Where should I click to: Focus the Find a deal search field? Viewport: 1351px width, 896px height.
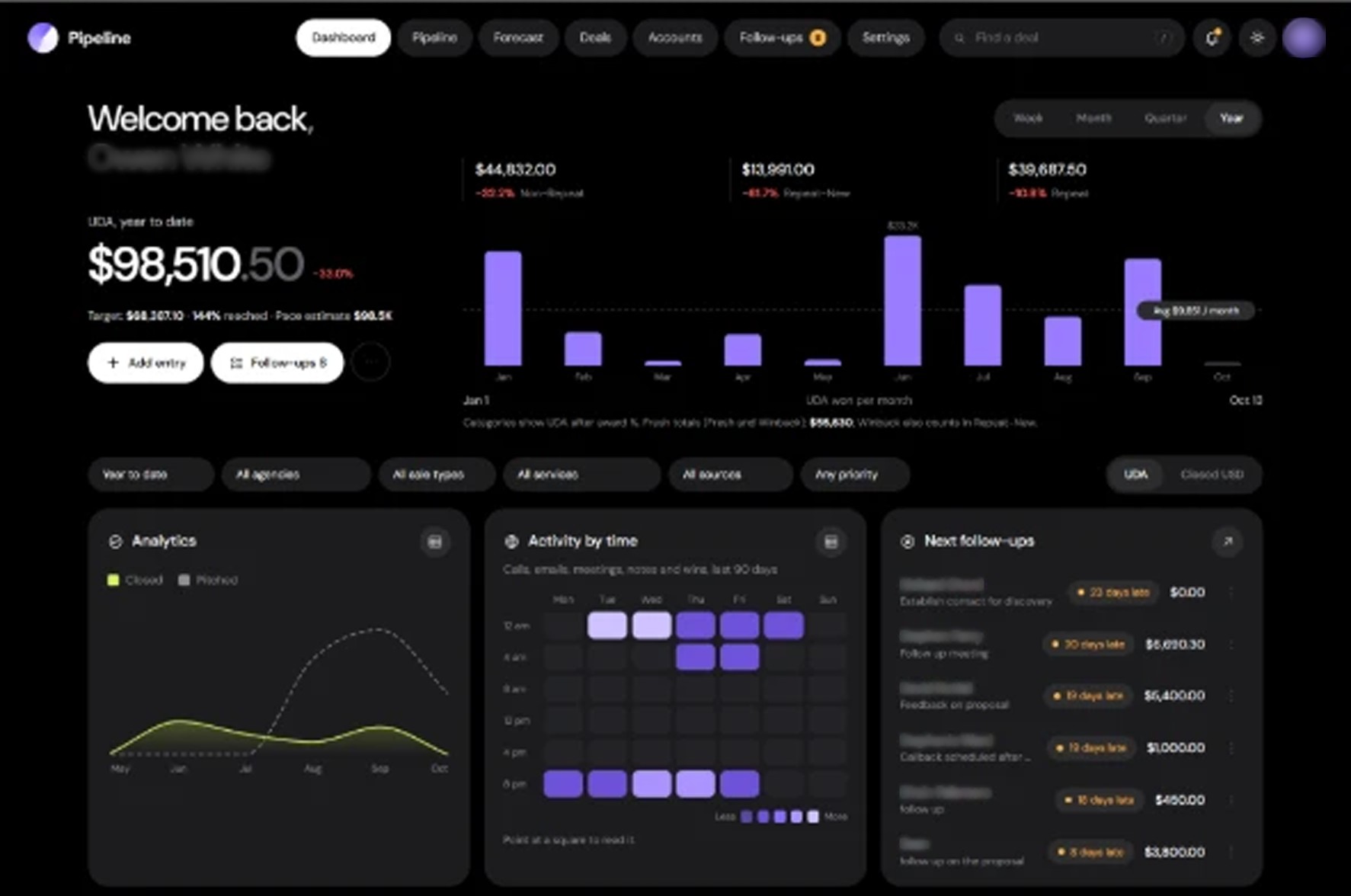[1062, 37]
